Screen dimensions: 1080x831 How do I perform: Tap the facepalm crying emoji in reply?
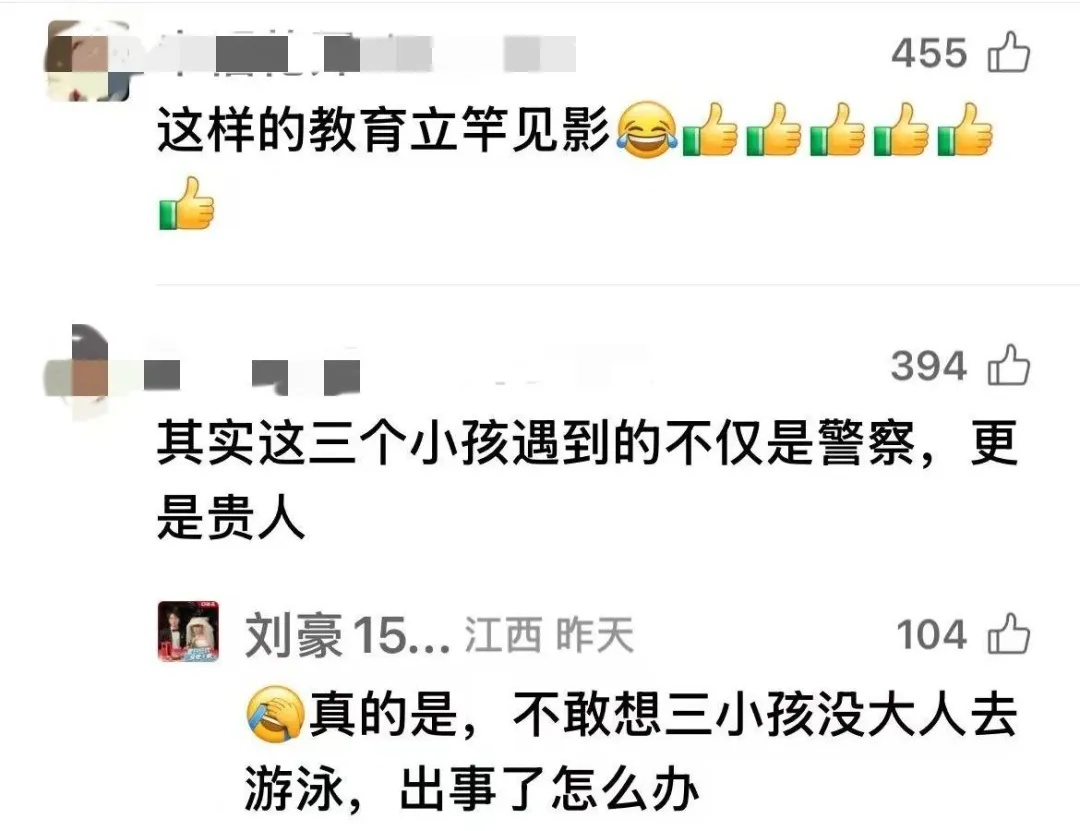(276, 715)
